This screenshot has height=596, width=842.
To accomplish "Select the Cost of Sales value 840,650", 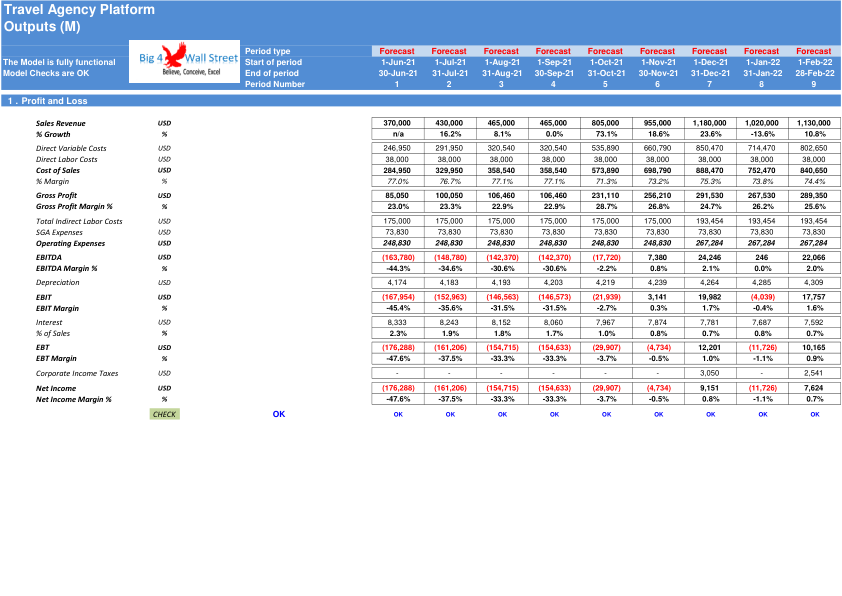I will [814, 171].
